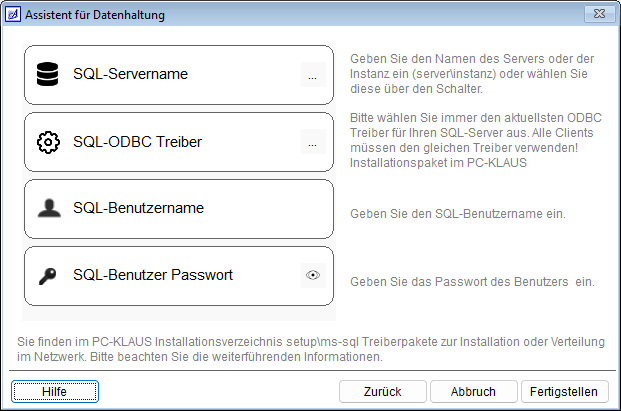Click the server name description text
This screenshot has height=411, width=621.
pyautogui.click(x=470, y=75)
